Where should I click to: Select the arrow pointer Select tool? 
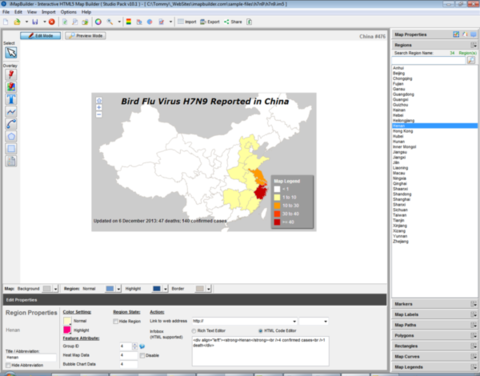pos(11,53)
